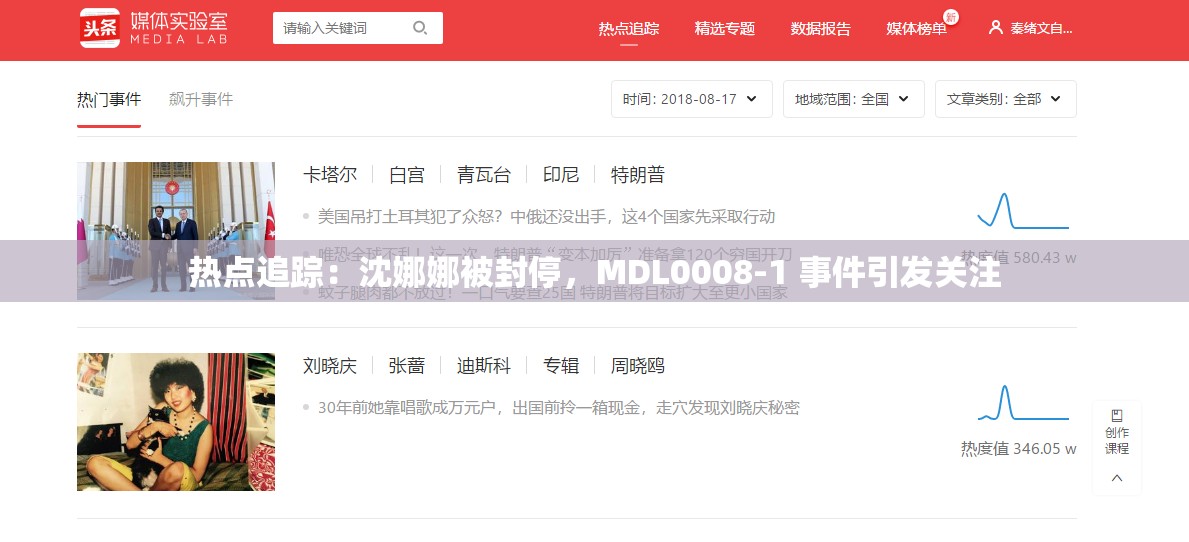Click the 印尼 keyword
The width and height of the screenshot is (1189, 542).
click(x=561, y=175)
